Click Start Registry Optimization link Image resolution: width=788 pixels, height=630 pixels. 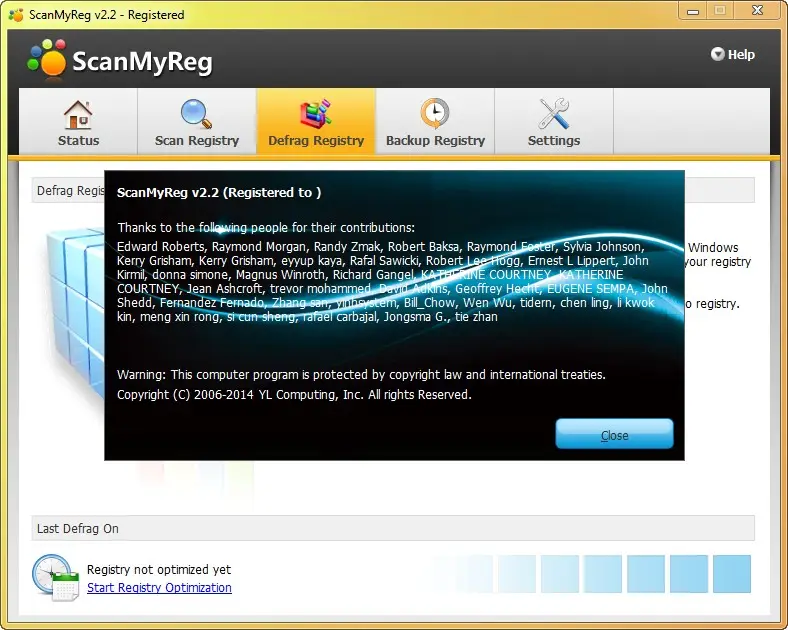tap(159, 588)
